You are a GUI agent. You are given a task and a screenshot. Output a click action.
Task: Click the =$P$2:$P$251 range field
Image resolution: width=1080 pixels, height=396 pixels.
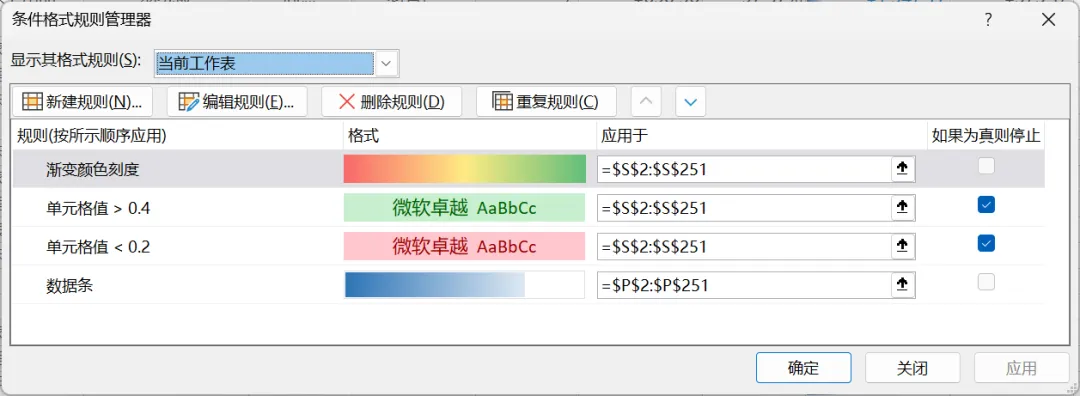click(x=744, y=285)
